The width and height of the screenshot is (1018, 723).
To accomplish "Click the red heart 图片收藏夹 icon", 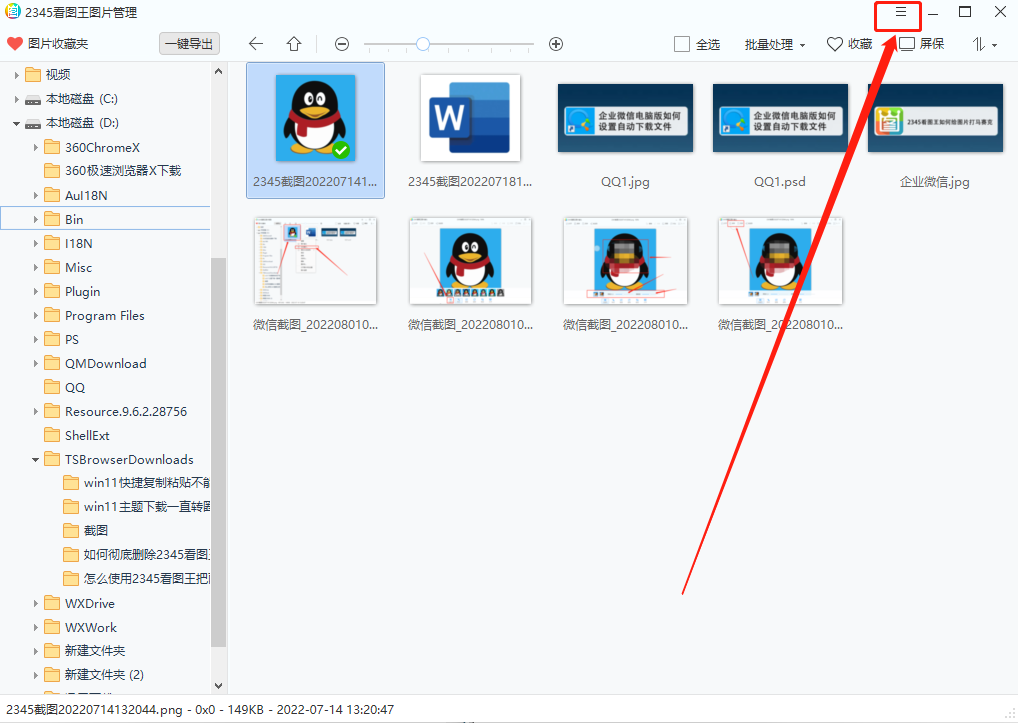I will pos(15,44).
